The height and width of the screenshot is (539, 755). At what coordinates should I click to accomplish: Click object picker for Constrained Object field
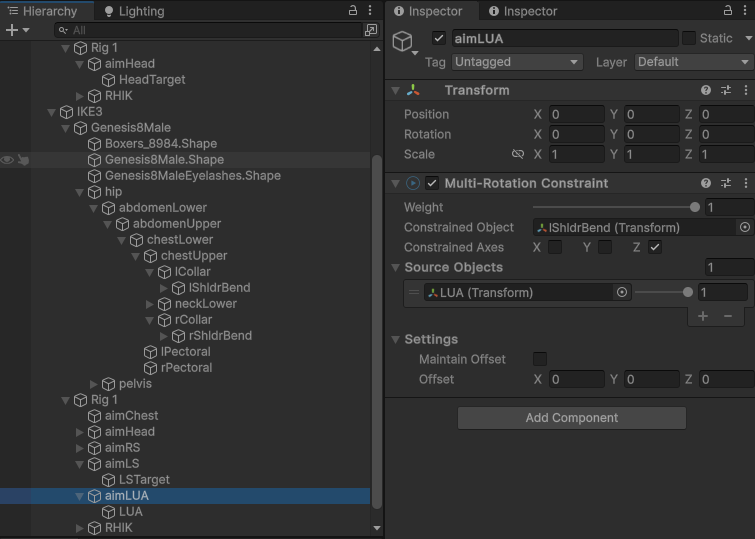(x=744, y=227)
